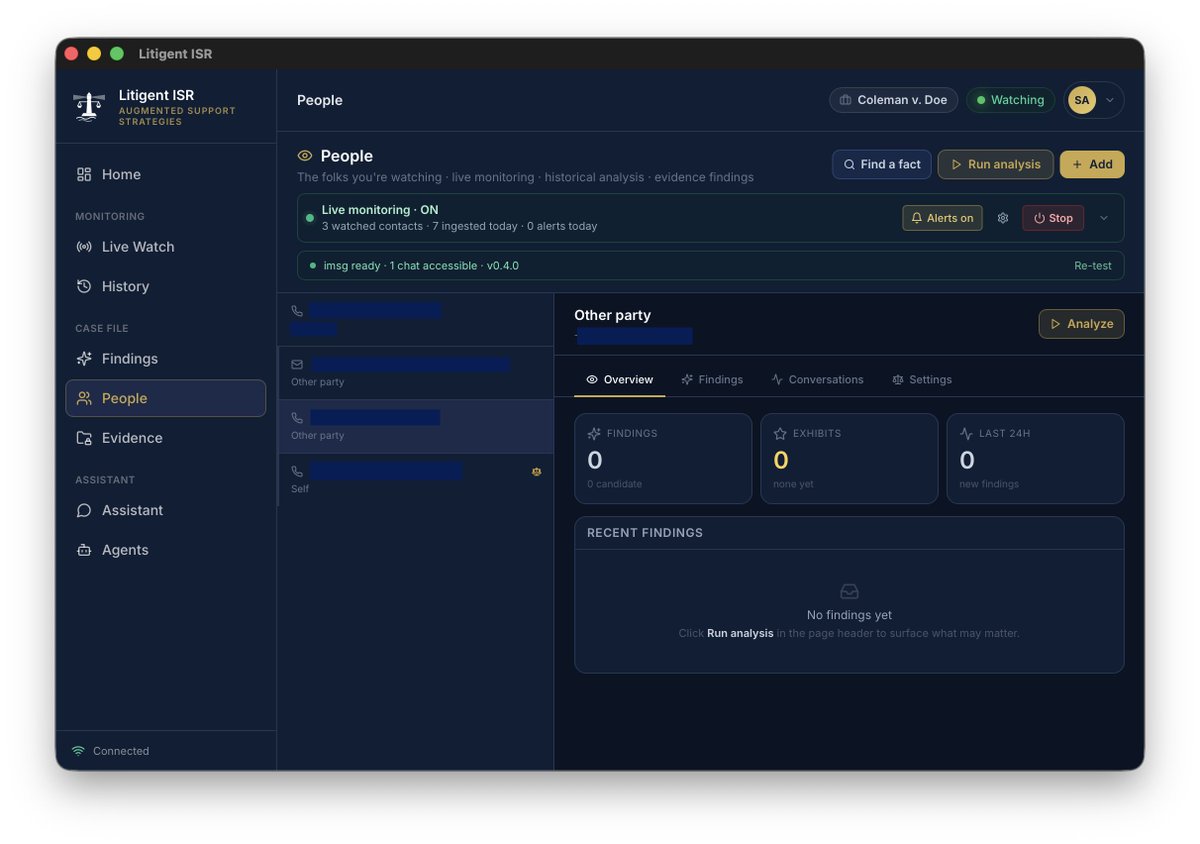Stop live monitoring
This screenshot has height=844, width=1200.
coord(1053,218)
